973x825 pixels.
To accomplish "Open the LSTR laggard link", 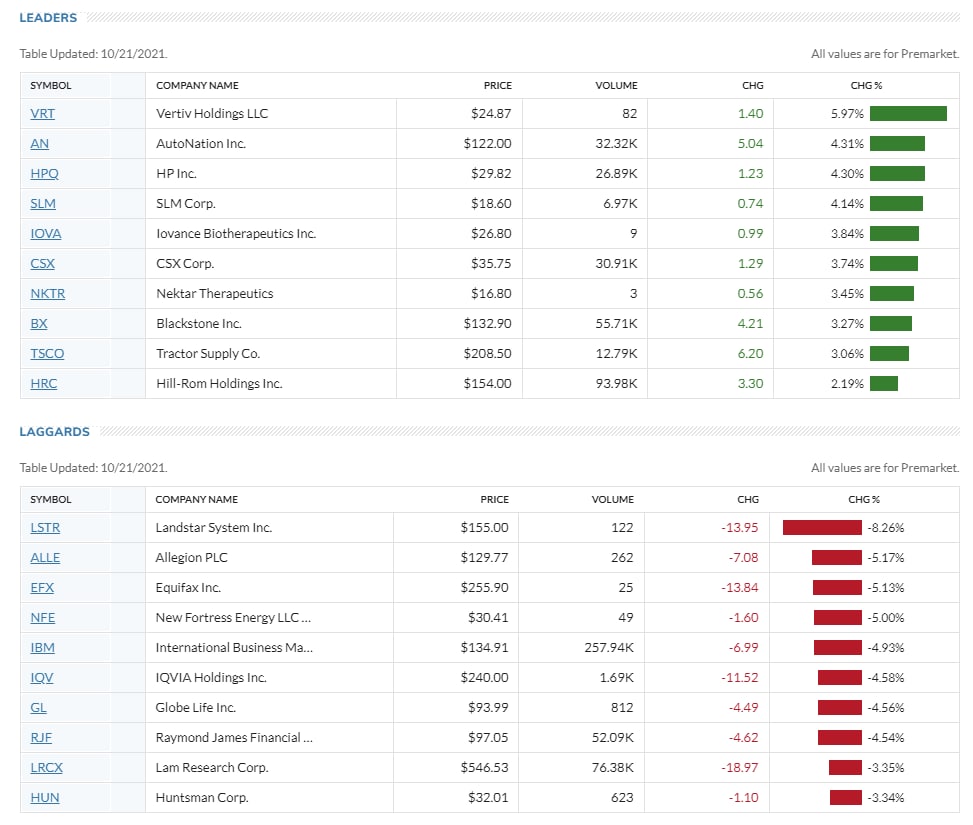I will tap(45, 528).
